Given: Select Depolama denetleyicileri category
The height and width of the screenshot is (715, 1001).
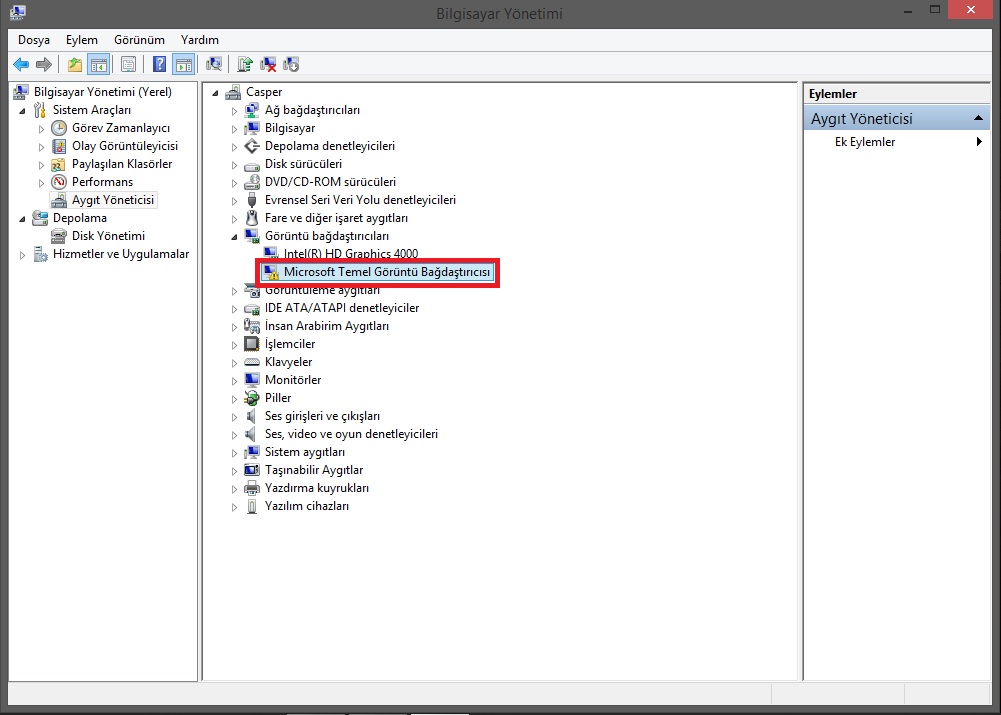Looking at the screenshot, I should (329, 146).
